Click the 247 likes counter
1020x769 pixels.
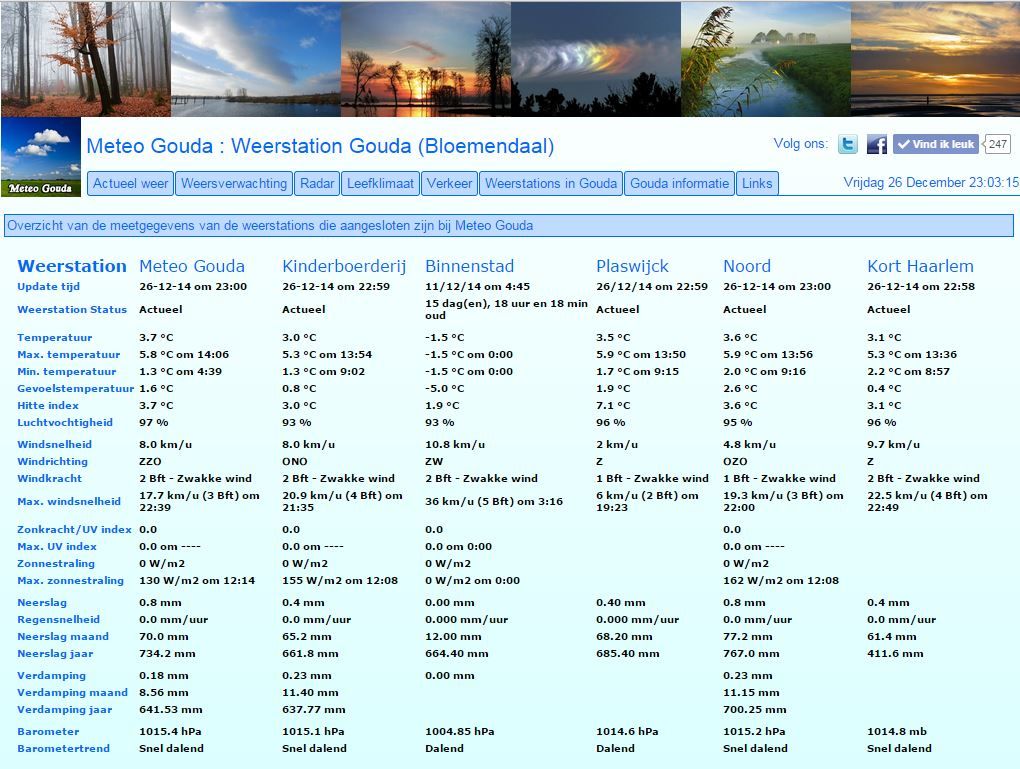click(997, 144)
